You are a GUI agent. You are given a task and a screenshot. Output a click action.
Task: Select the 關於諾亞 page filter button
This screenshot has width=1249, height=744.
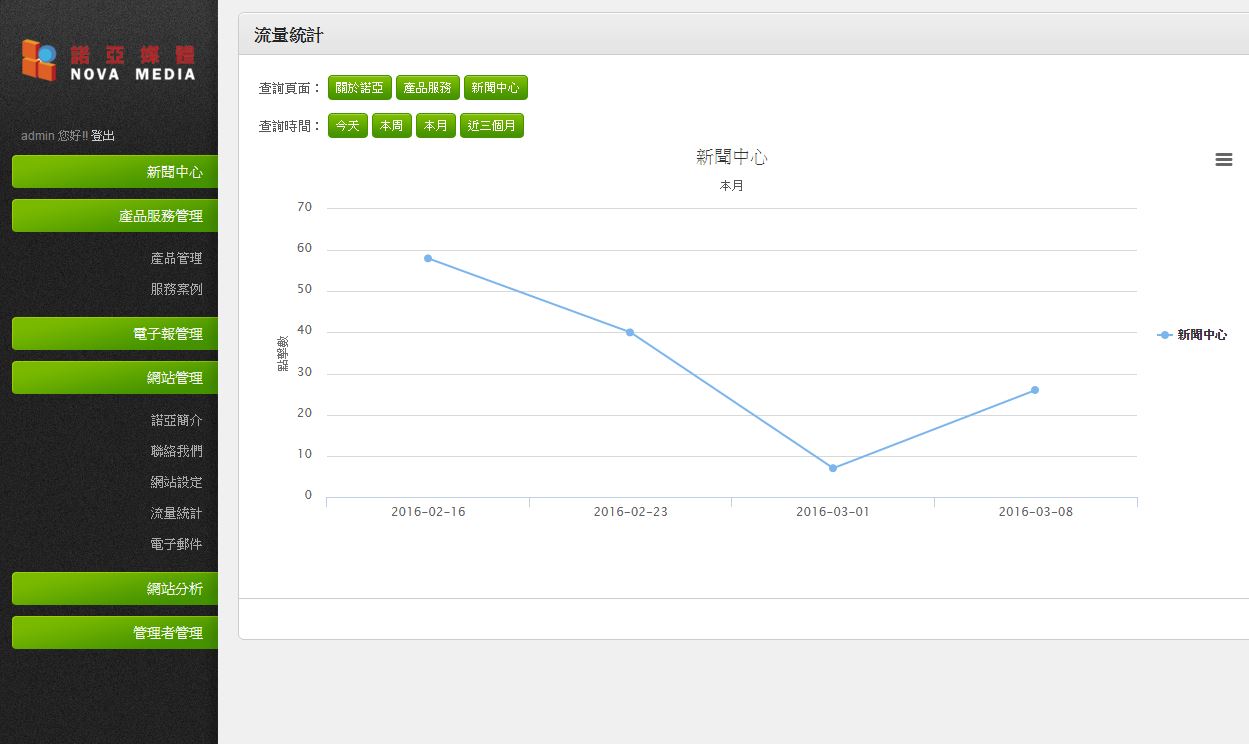(359, 88)
